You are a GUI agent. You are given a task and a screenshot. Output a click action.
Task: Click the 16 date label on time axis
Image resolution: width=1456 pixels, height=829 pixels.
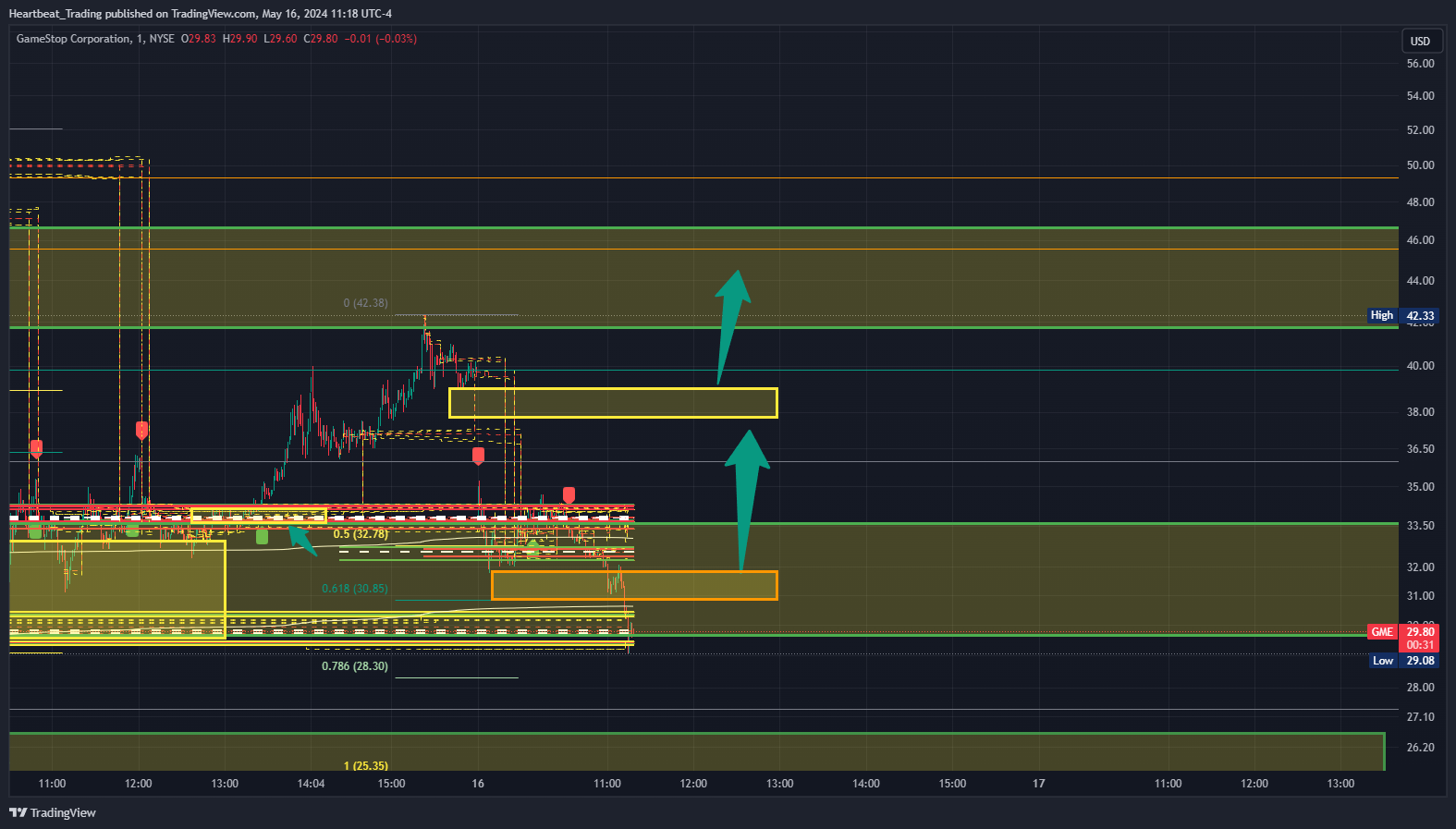point(478,784)
